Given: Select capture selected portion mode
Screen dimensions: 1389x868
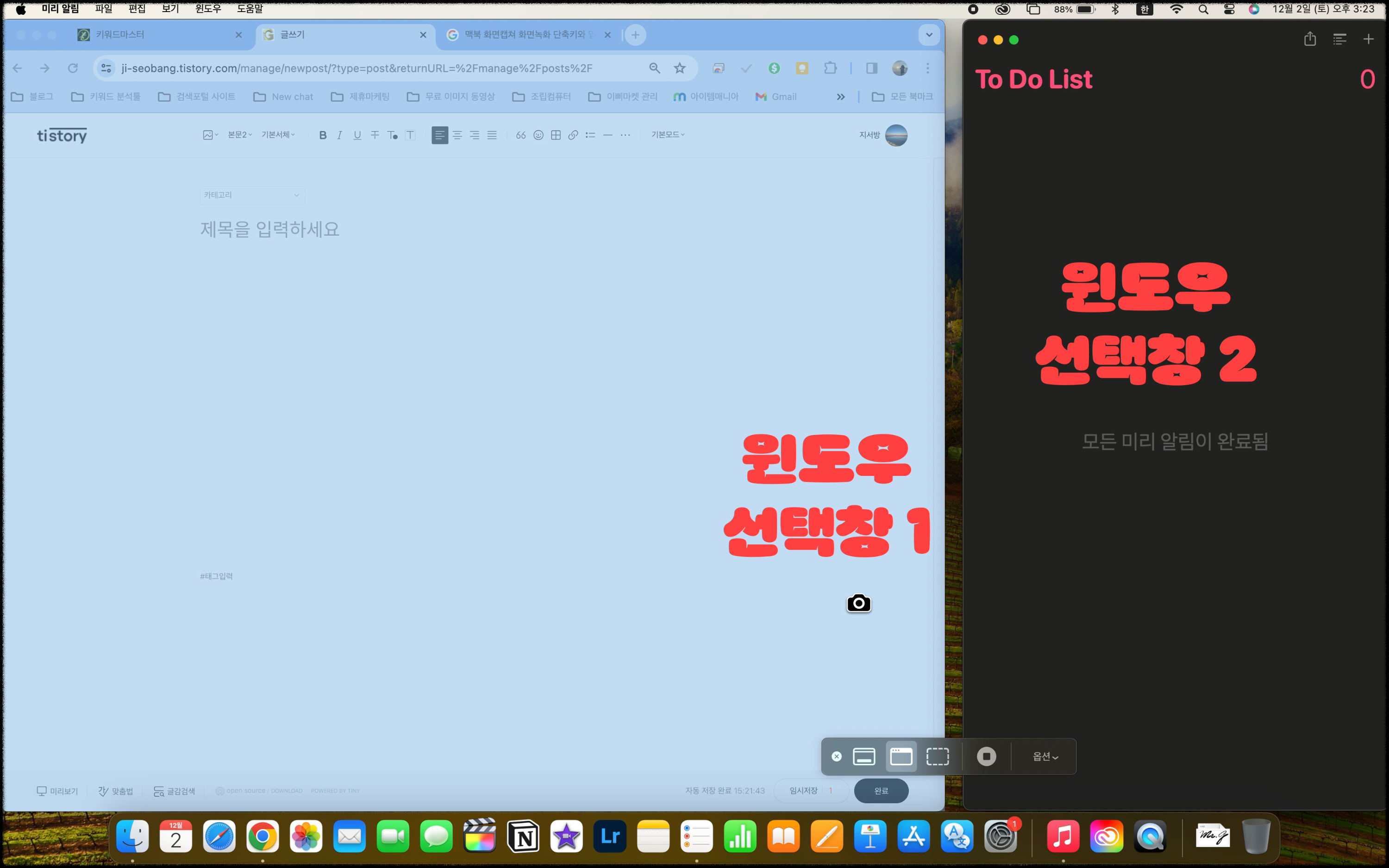Looking at the screenshot, I should [937, 756].
